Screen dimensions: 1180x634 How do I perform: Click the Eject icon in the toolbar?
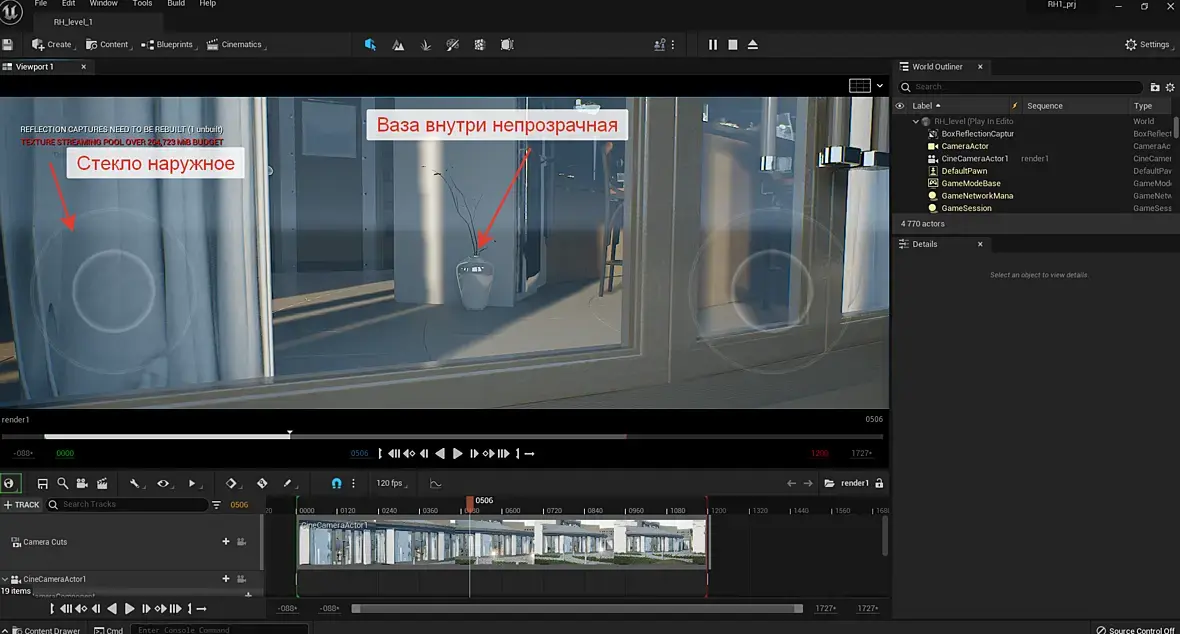[753, 45]
